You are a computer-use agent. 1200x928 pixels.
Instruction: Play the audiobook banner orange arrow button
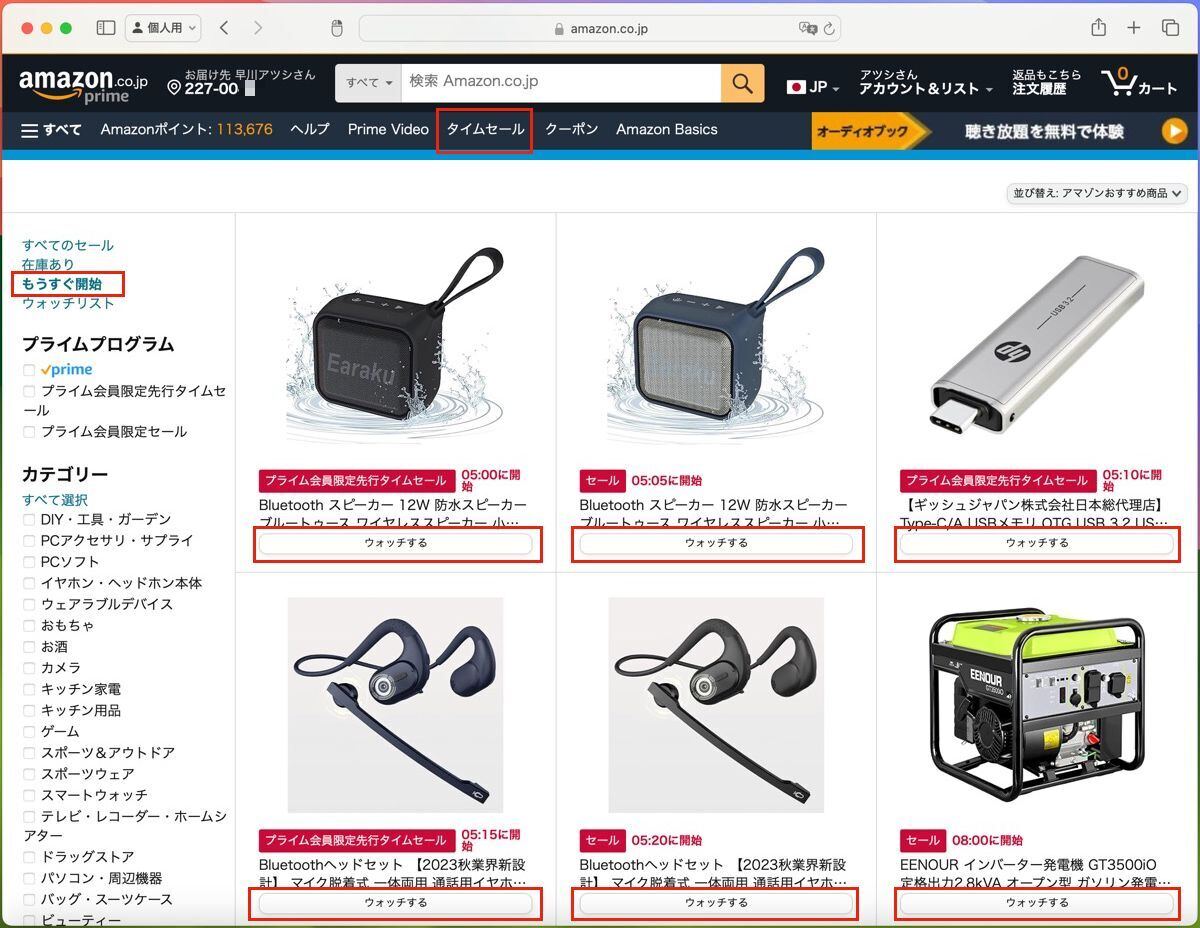click(x=1174, y=131)
